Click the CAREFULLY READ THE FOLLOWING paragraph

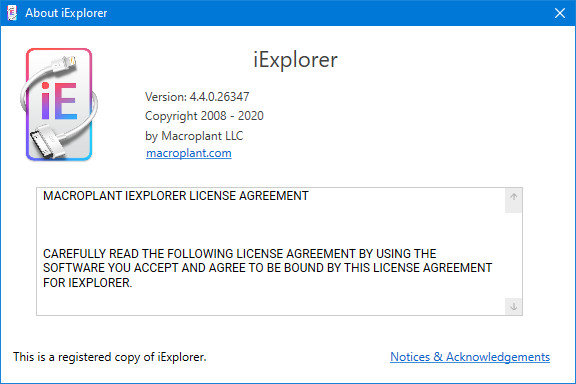[267, 268]
